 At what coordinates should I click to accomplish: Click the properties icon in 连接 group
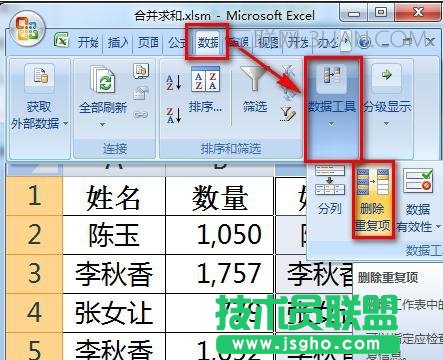tap(141, 93)
